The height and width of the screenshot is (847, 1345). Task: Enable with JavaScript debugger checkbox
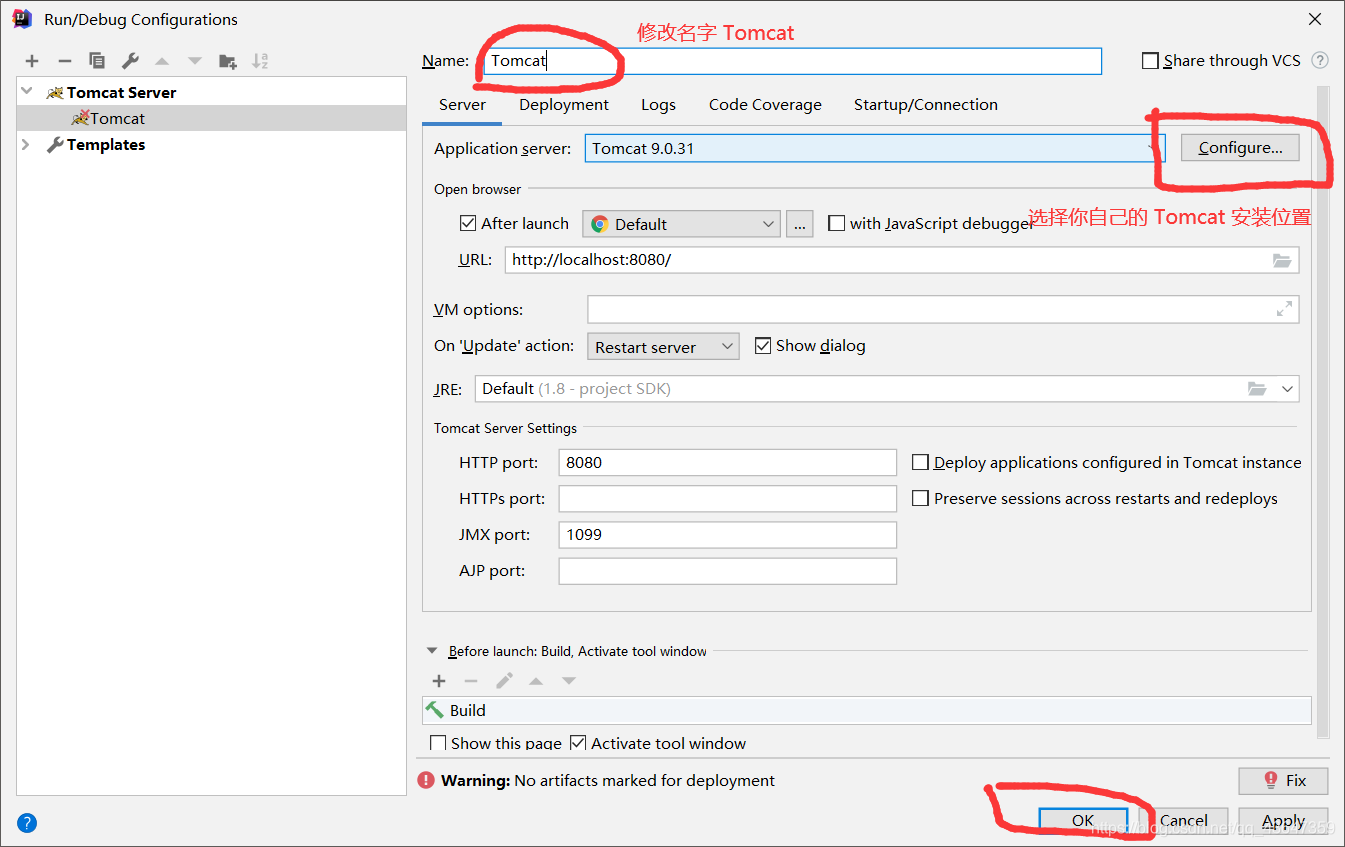[836, 224]
